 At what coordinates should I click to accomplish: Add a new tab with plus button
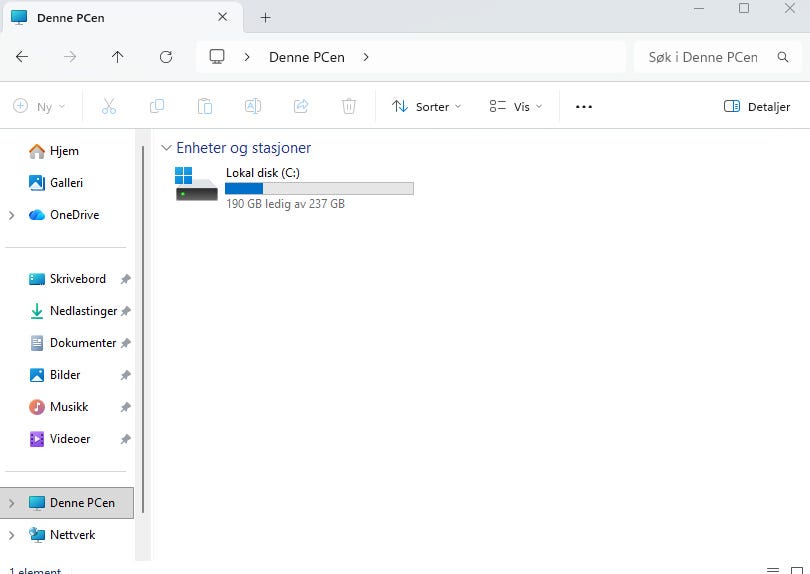pos(266,18)
